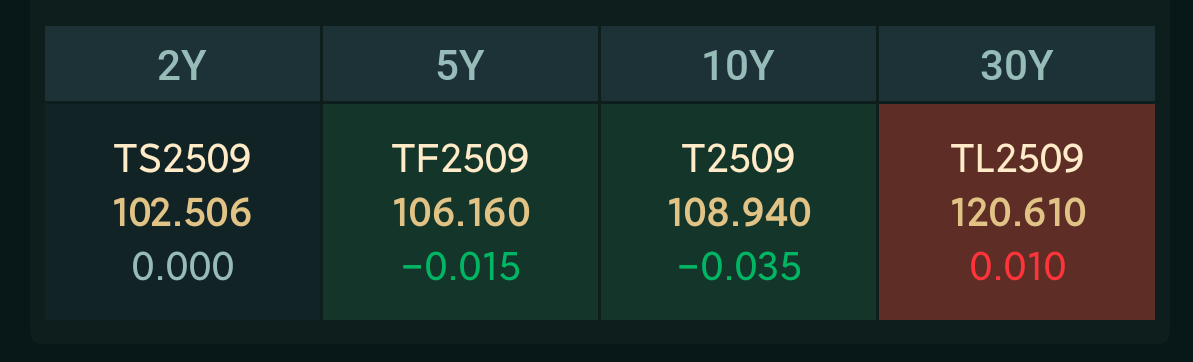Viewport: 1193px width, 362px height.
Task: Click the T2509 contract code
Action: (x=738, y=159)
